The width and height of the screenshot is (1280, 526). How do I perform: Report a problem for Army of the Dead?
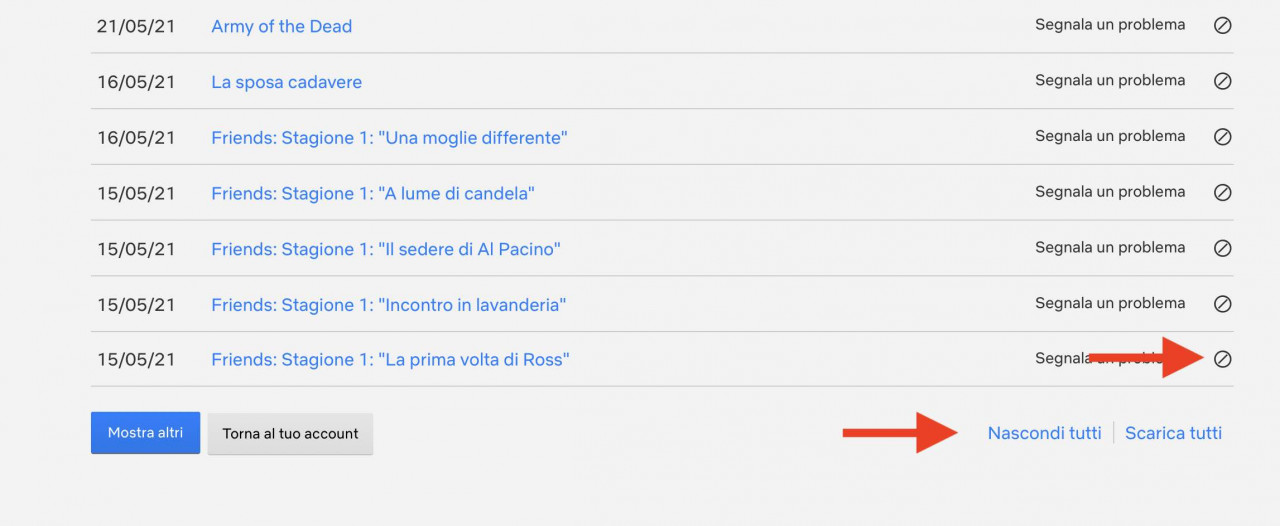click(x=1110, y=25)
